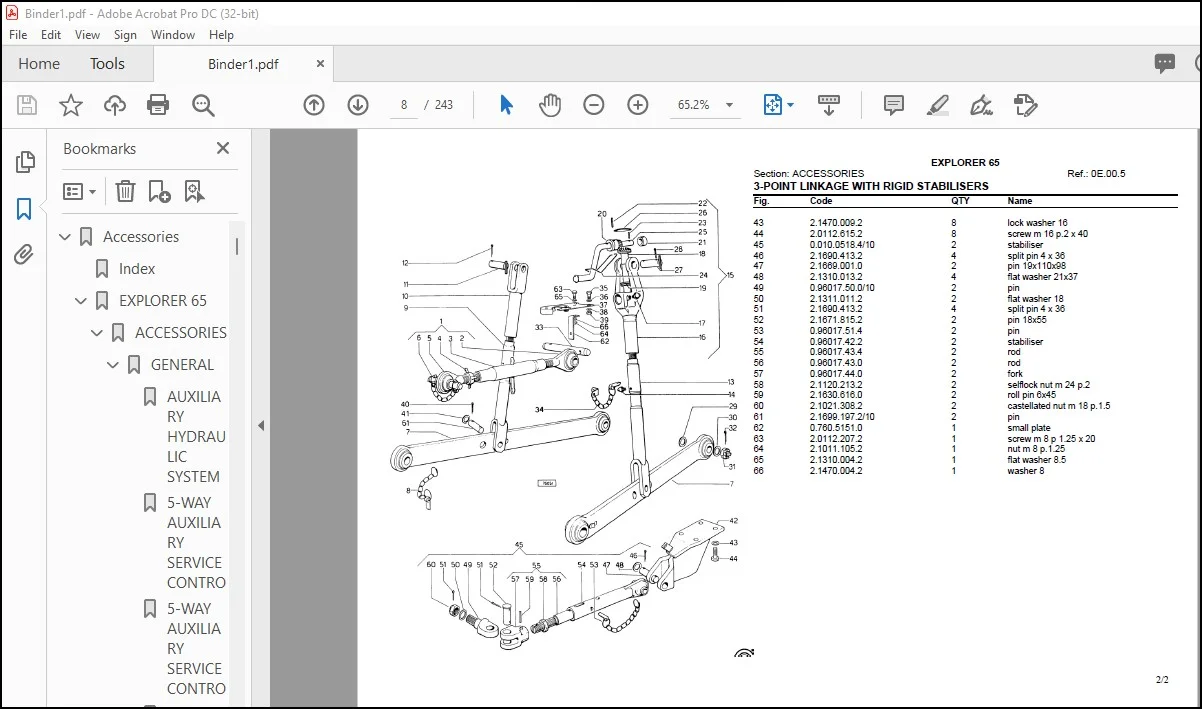Select the GENERAL bookmark label
The height and width of the screenshot is (709, 1202).
[182, 365]
